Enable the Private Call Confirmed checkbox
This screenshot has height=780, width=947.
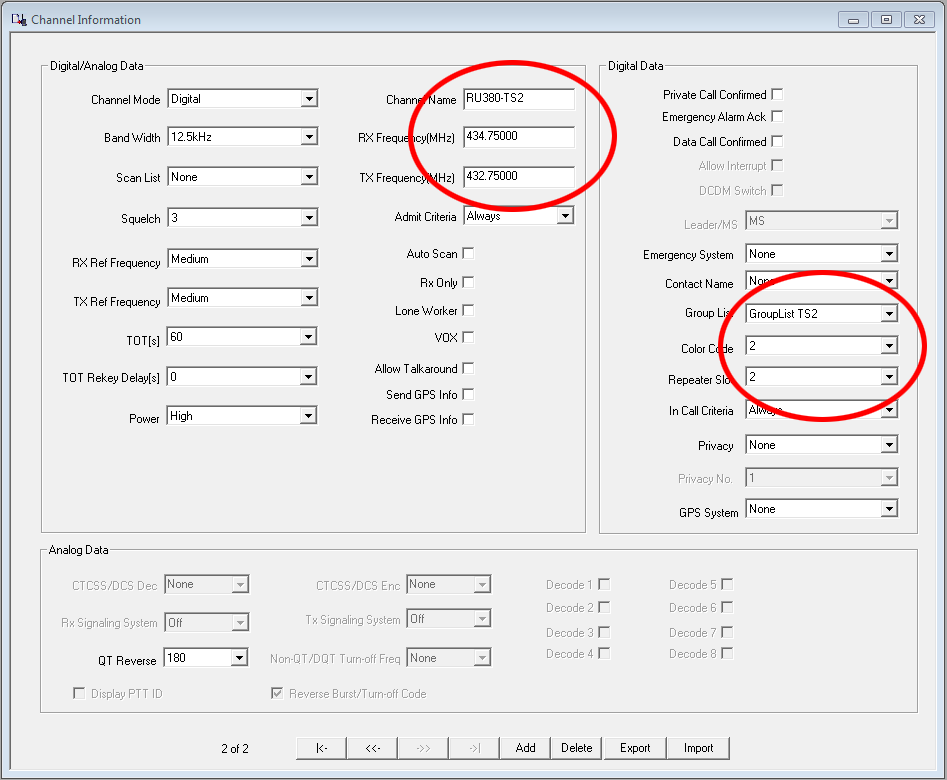pyautogui.click(x=777, y=94)
